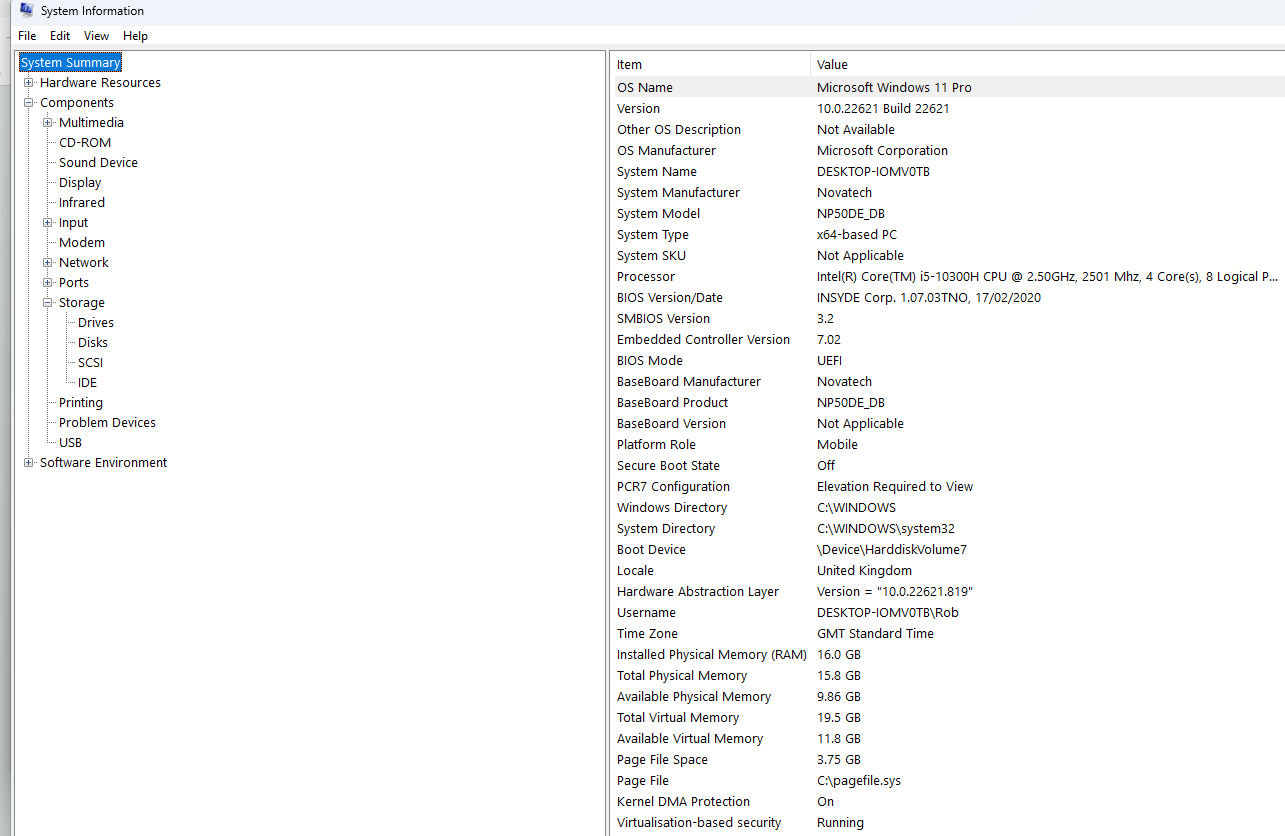Select the Network tree item

click(x=84, y=263)
